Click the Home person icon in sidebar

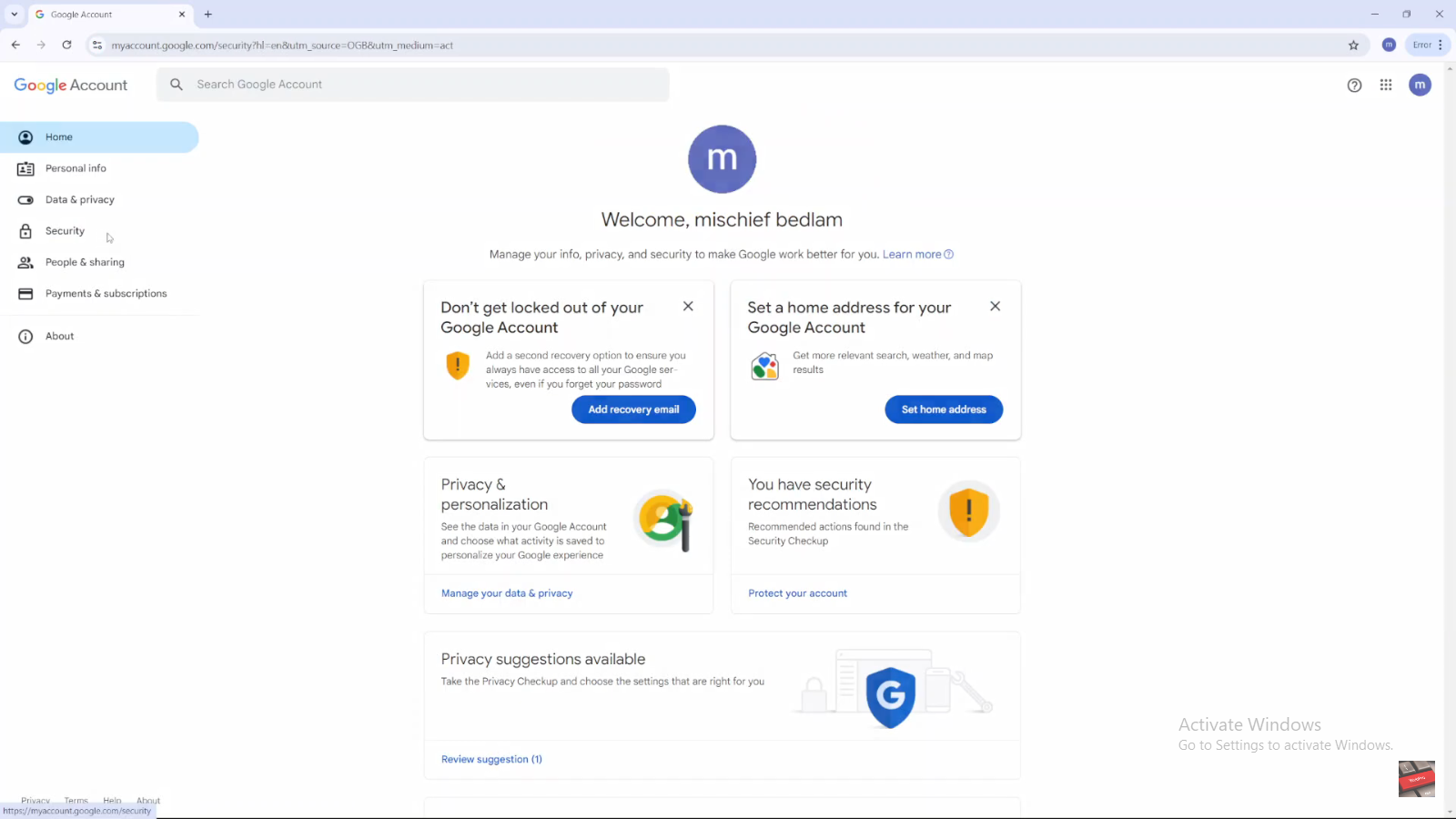25,137
